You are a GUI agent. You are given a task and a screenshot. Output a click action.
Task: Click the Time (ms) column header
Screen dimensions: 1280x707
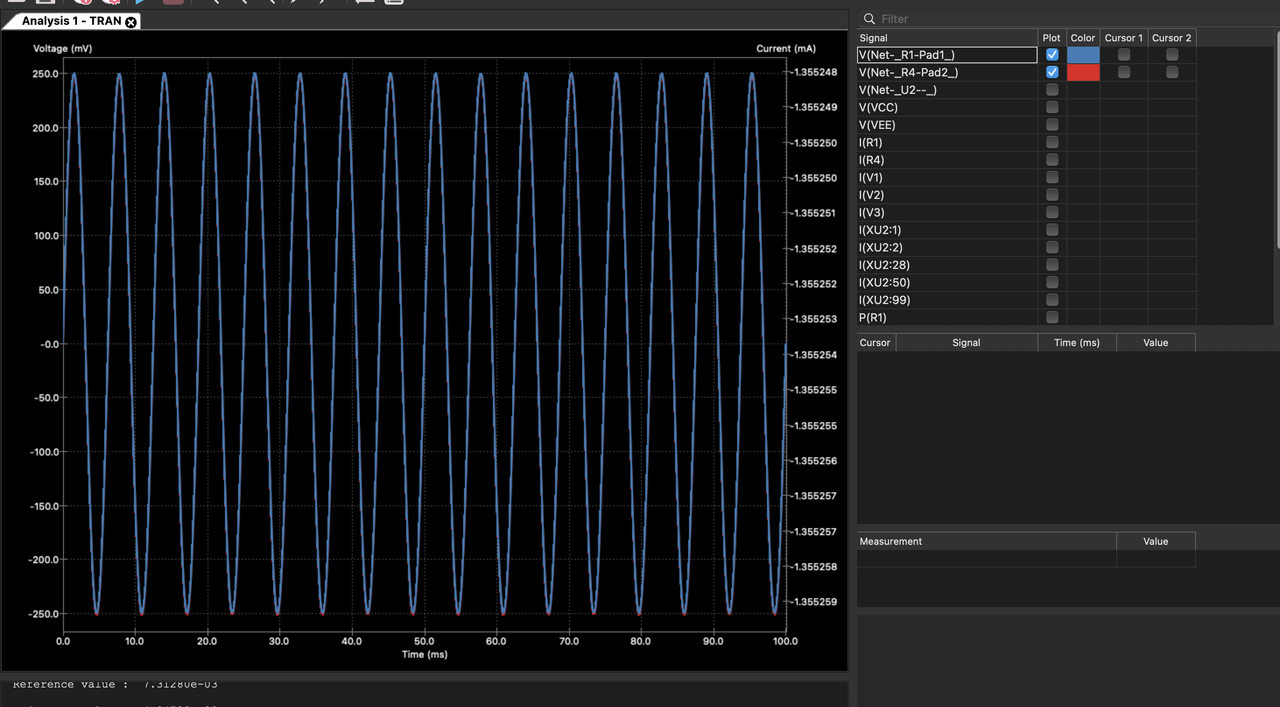point(1077,342)
